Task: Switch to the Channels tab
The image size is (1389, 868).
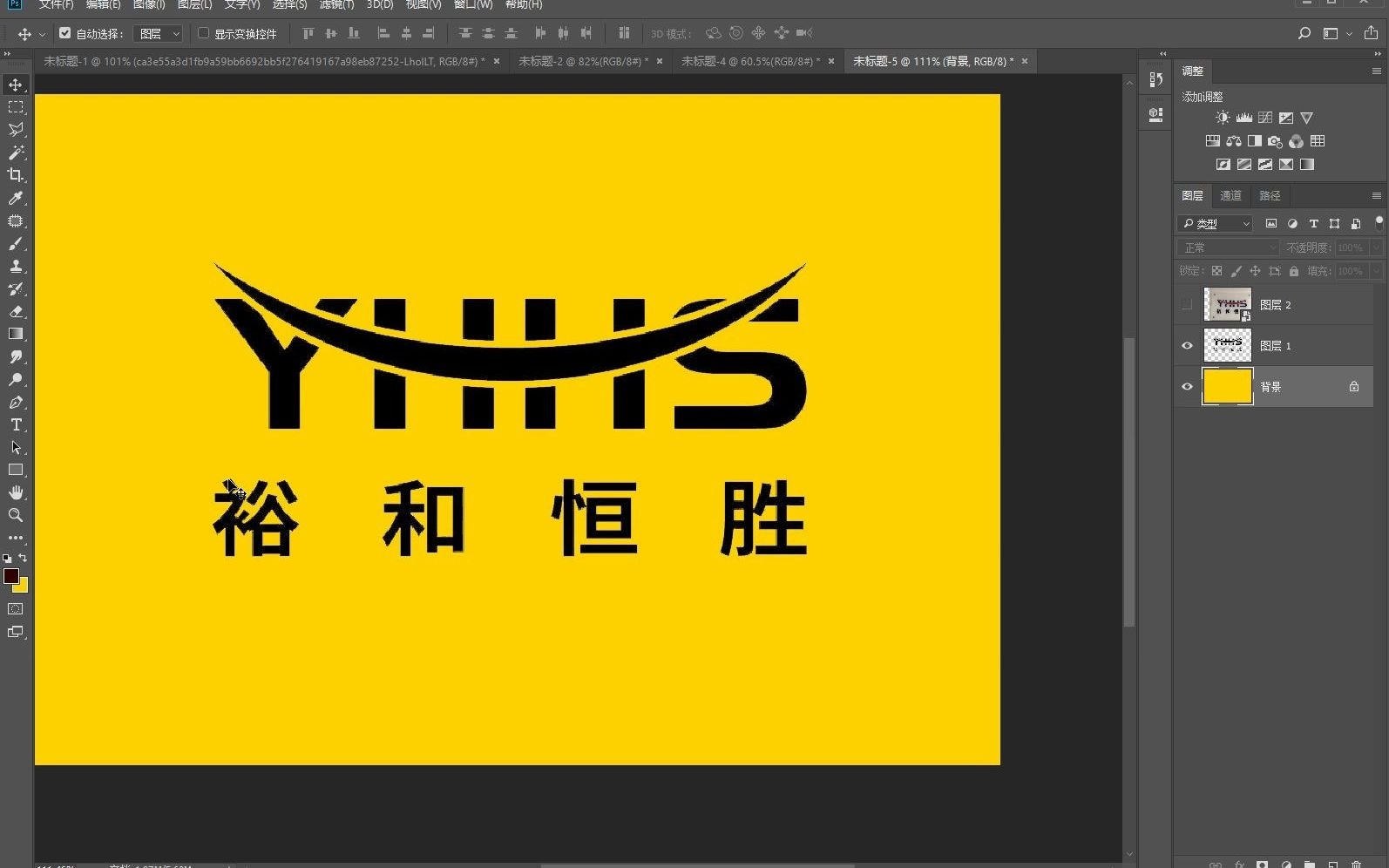Action: (1230, 195)
